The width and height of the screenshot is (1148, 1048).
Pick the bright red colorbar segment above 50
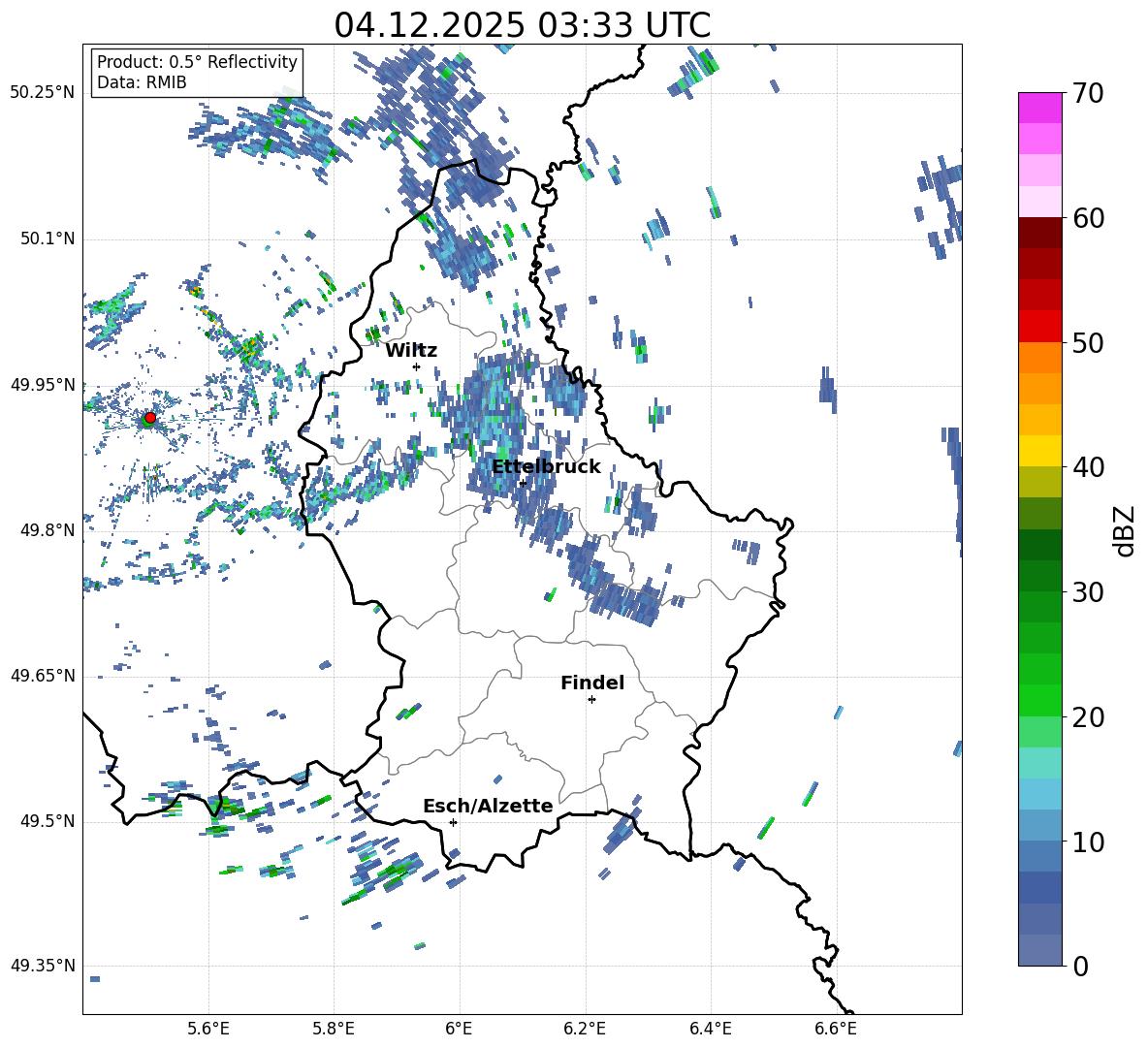tap(1040, 327)
